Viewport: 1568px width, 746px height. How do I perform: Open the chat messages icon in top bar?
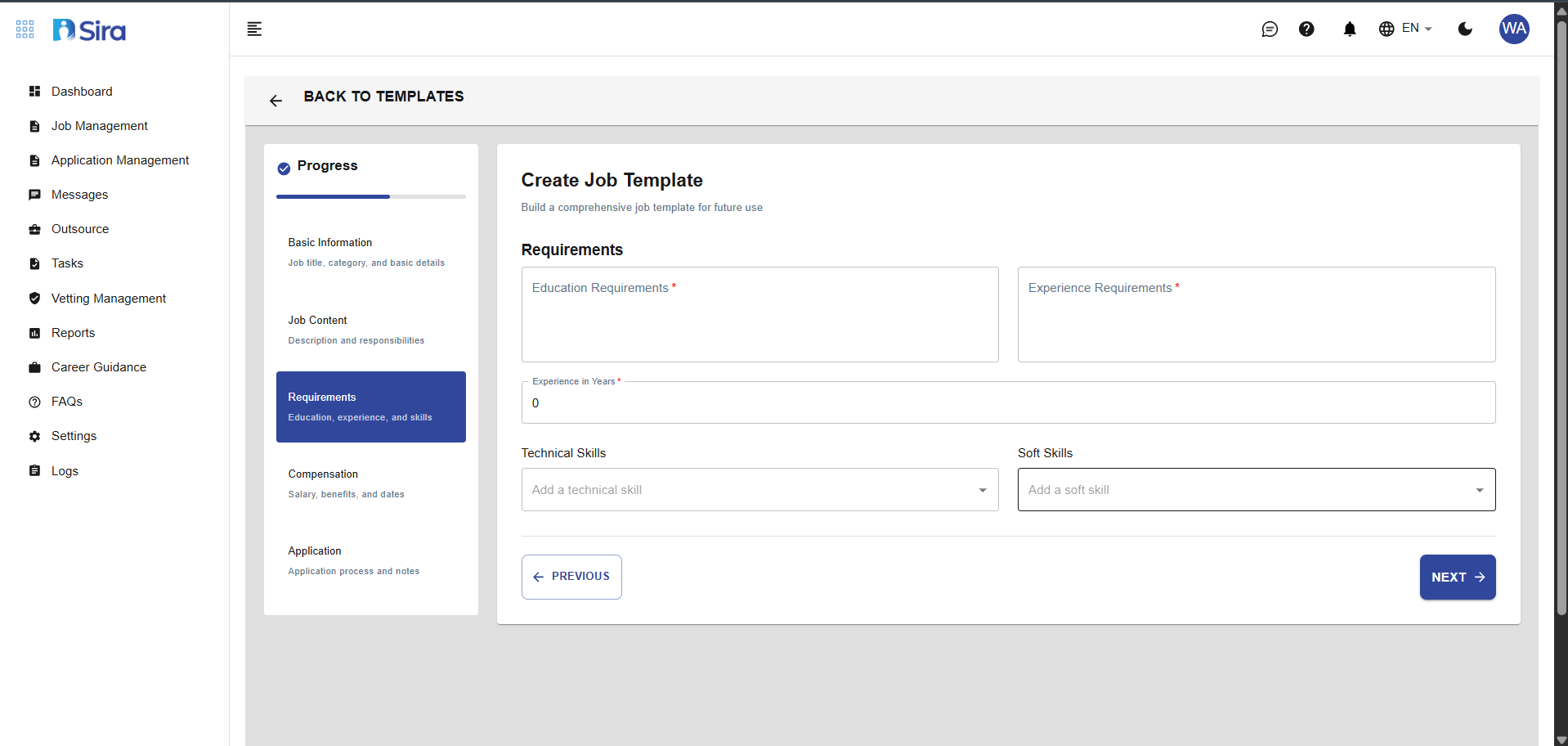pyautogui.click(x=1270, y=29)
